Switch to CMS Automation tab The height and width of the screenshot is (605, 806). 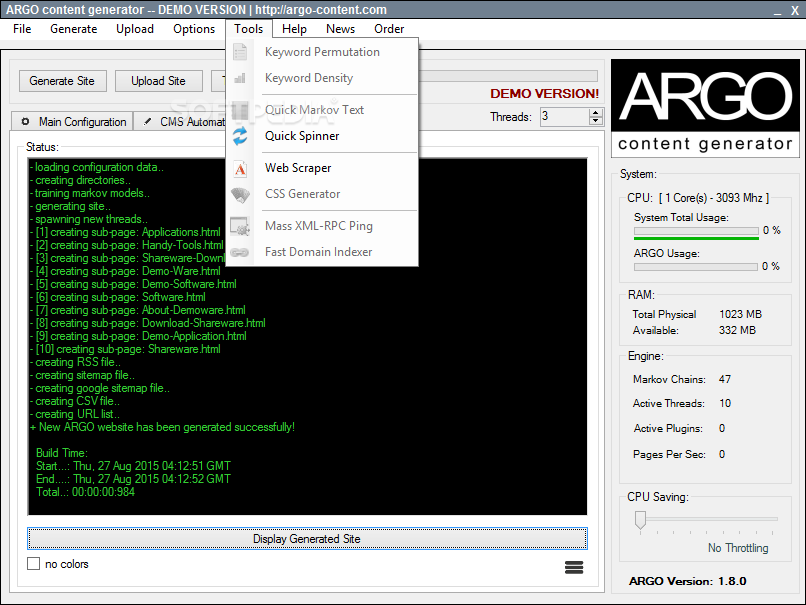pyautogui.click(x=180, y=122)
